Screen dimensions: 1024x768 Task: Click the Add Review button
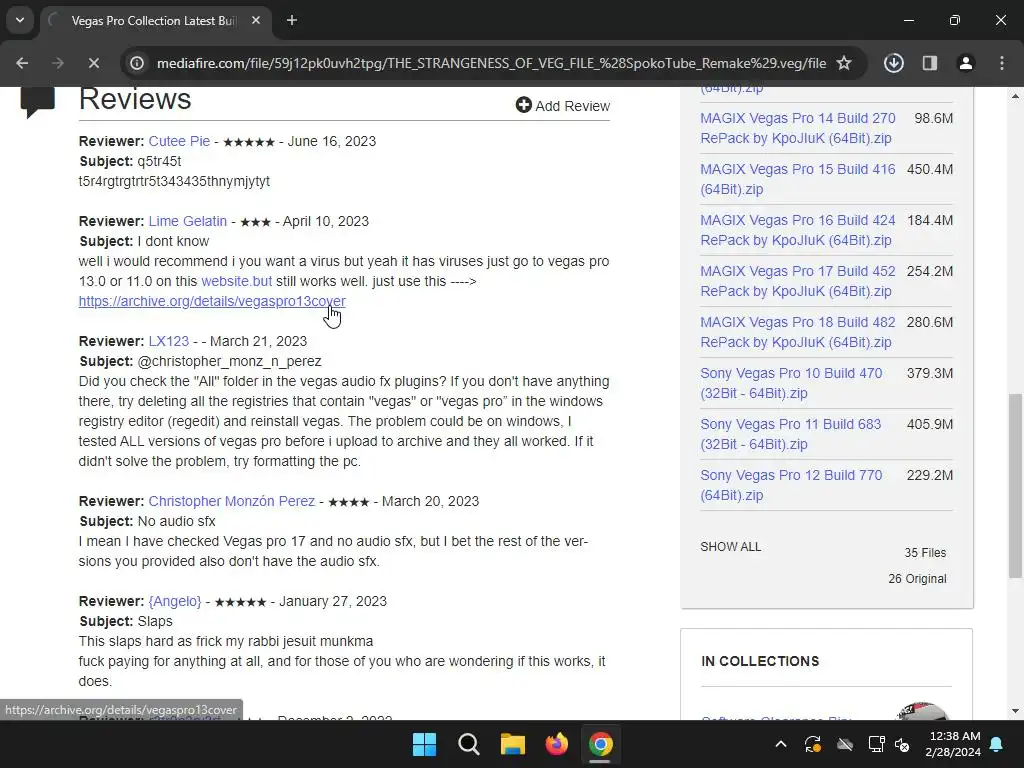[x=563, y=106]
